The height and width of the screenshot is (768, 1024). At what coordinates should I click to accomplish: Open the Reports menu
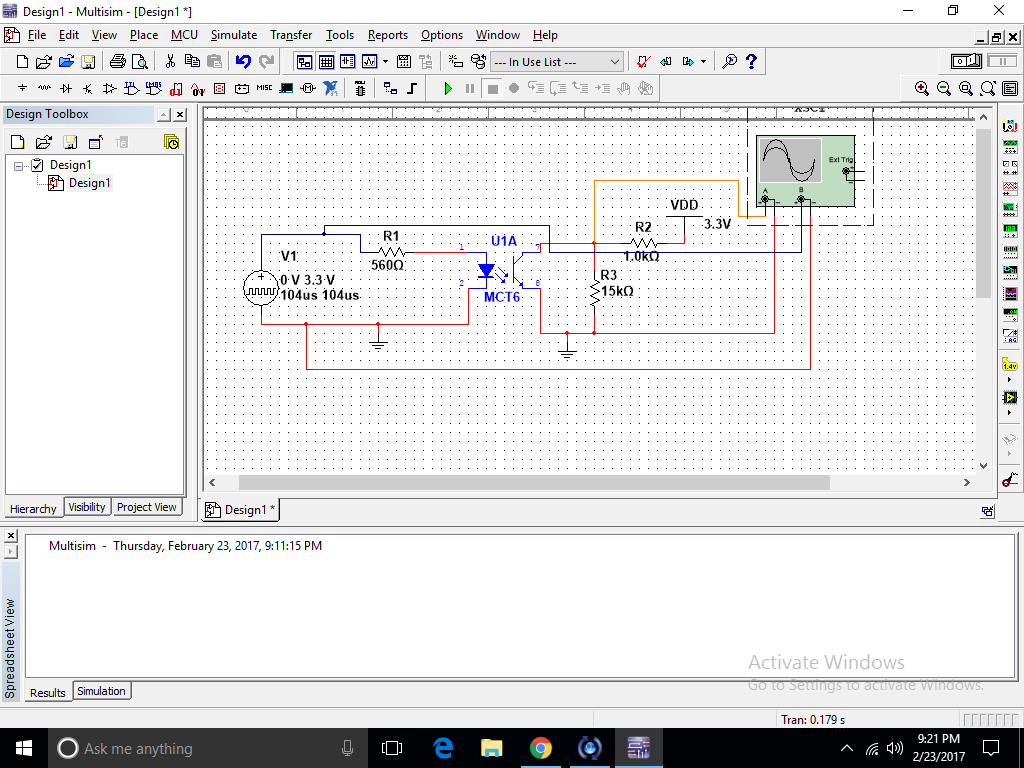387,35
